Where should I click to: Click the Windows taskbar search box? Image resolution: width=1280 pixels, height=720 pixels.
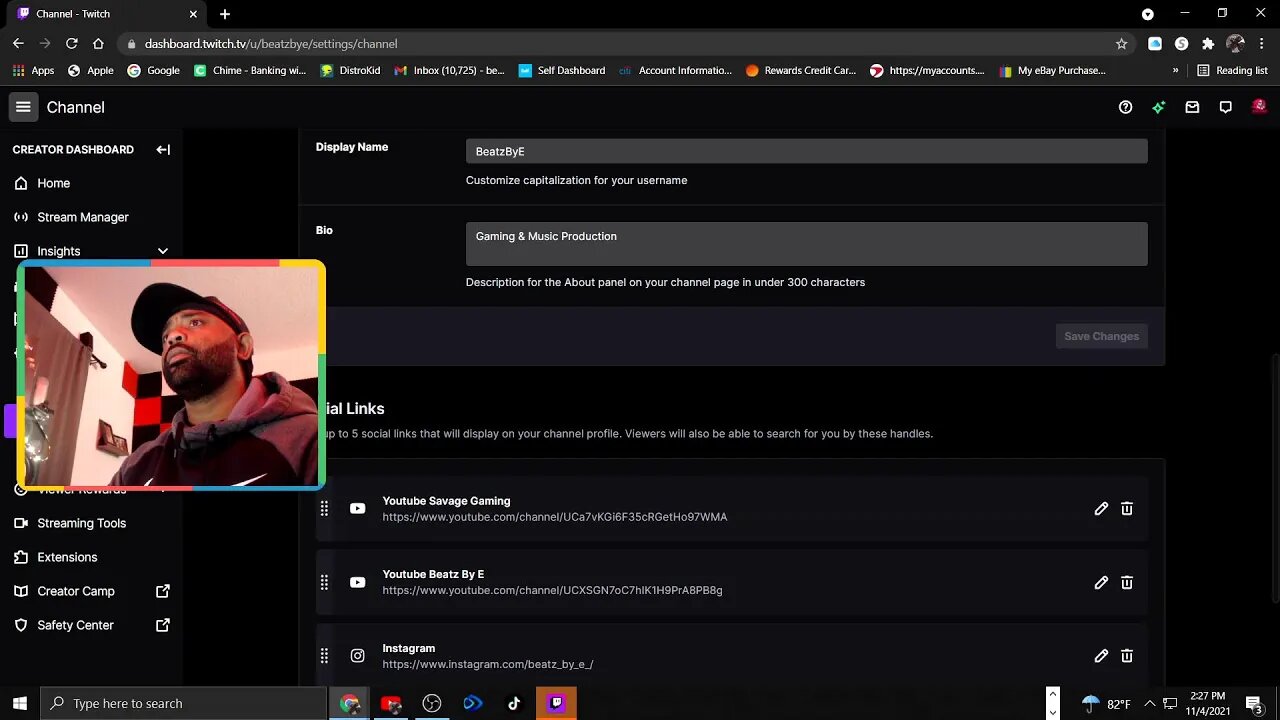(x=183, y=703)
